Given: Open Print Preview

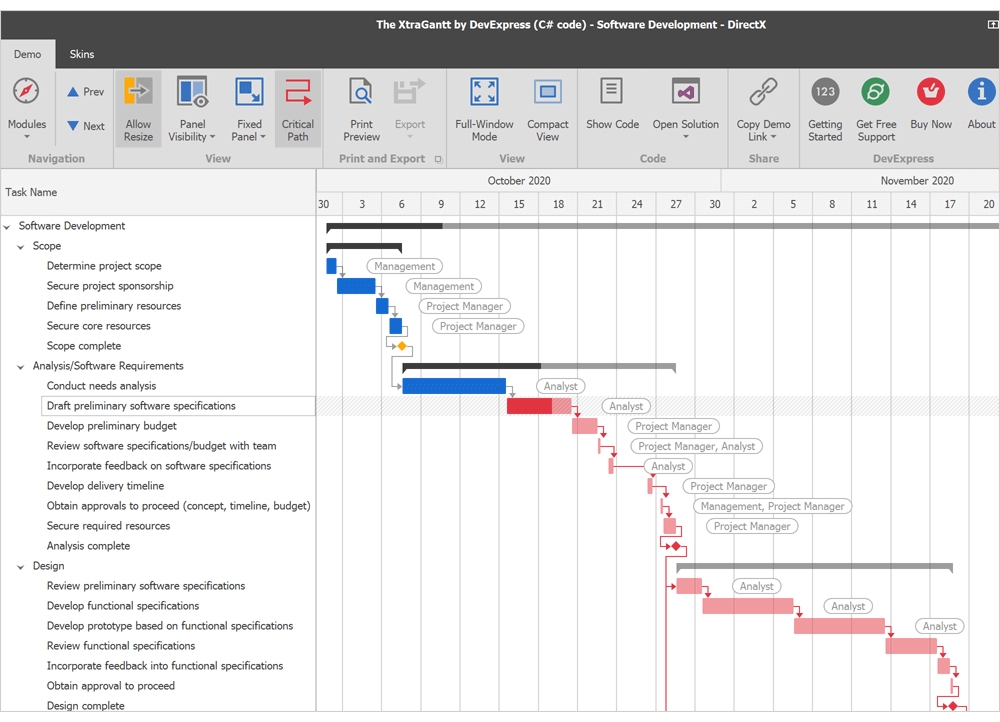Looking at the screenshot, I should pyautogui.click(x=361, y=105).
